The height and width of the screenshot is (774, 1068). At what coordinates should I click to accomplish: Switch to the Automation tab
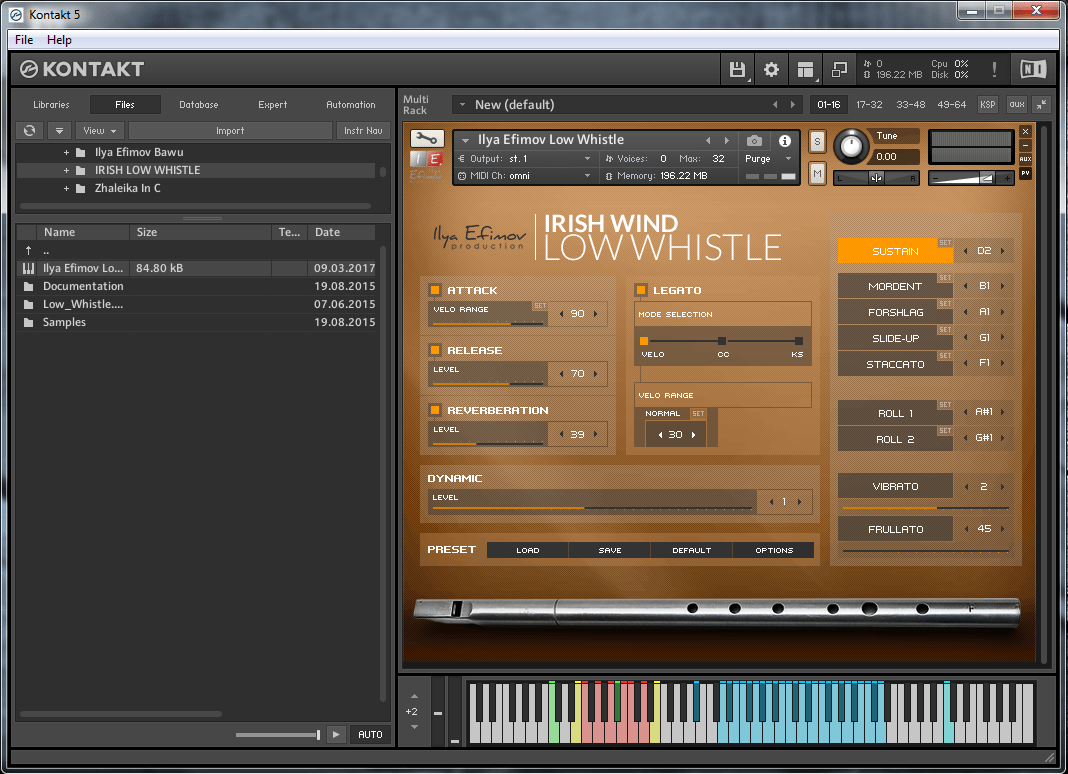coord(351,104)
